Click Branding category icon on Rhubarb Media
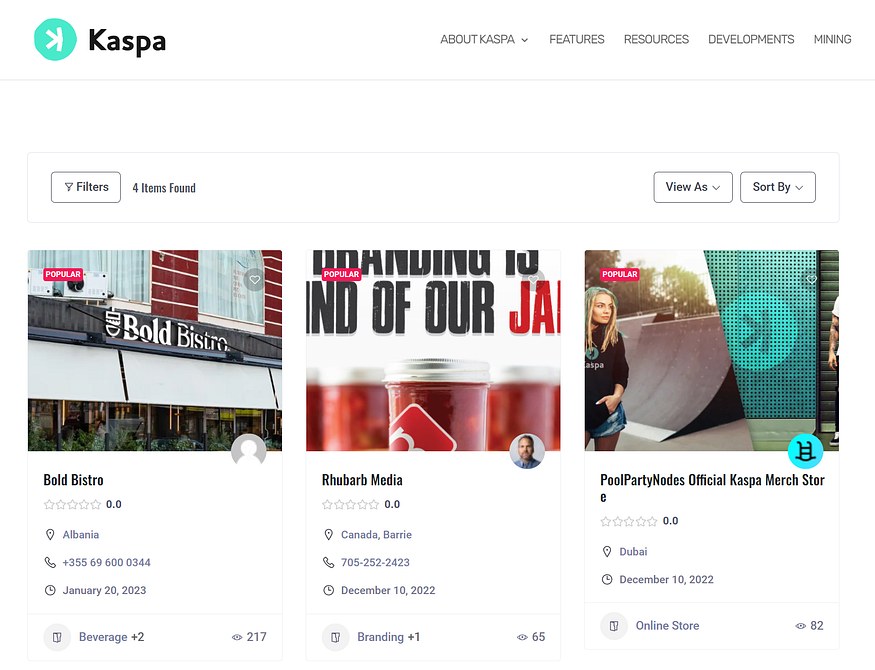The image size is (875, 670). [335, 637]
